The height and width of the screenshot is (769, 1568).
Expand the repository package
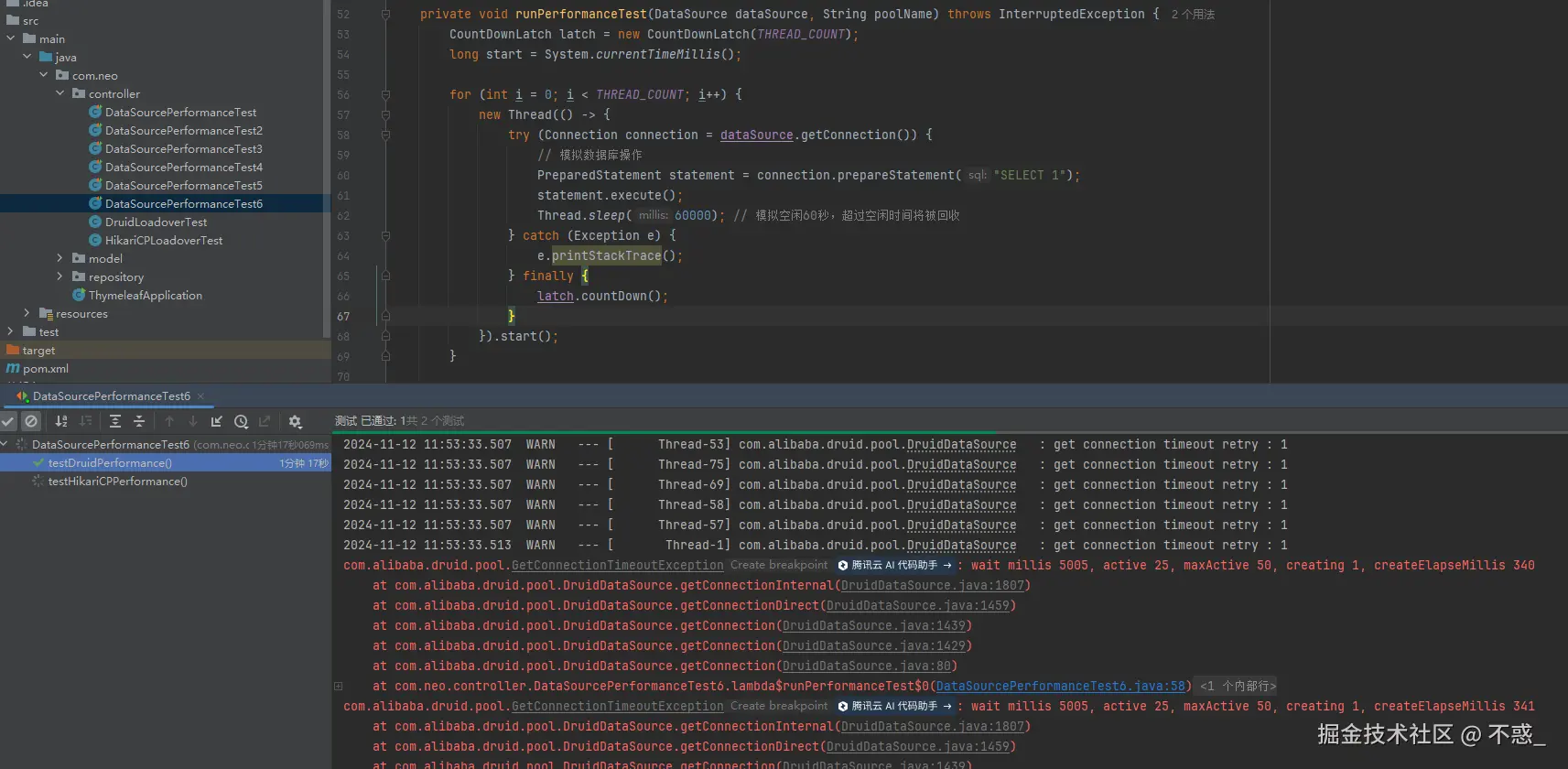[x=60, y=276]
